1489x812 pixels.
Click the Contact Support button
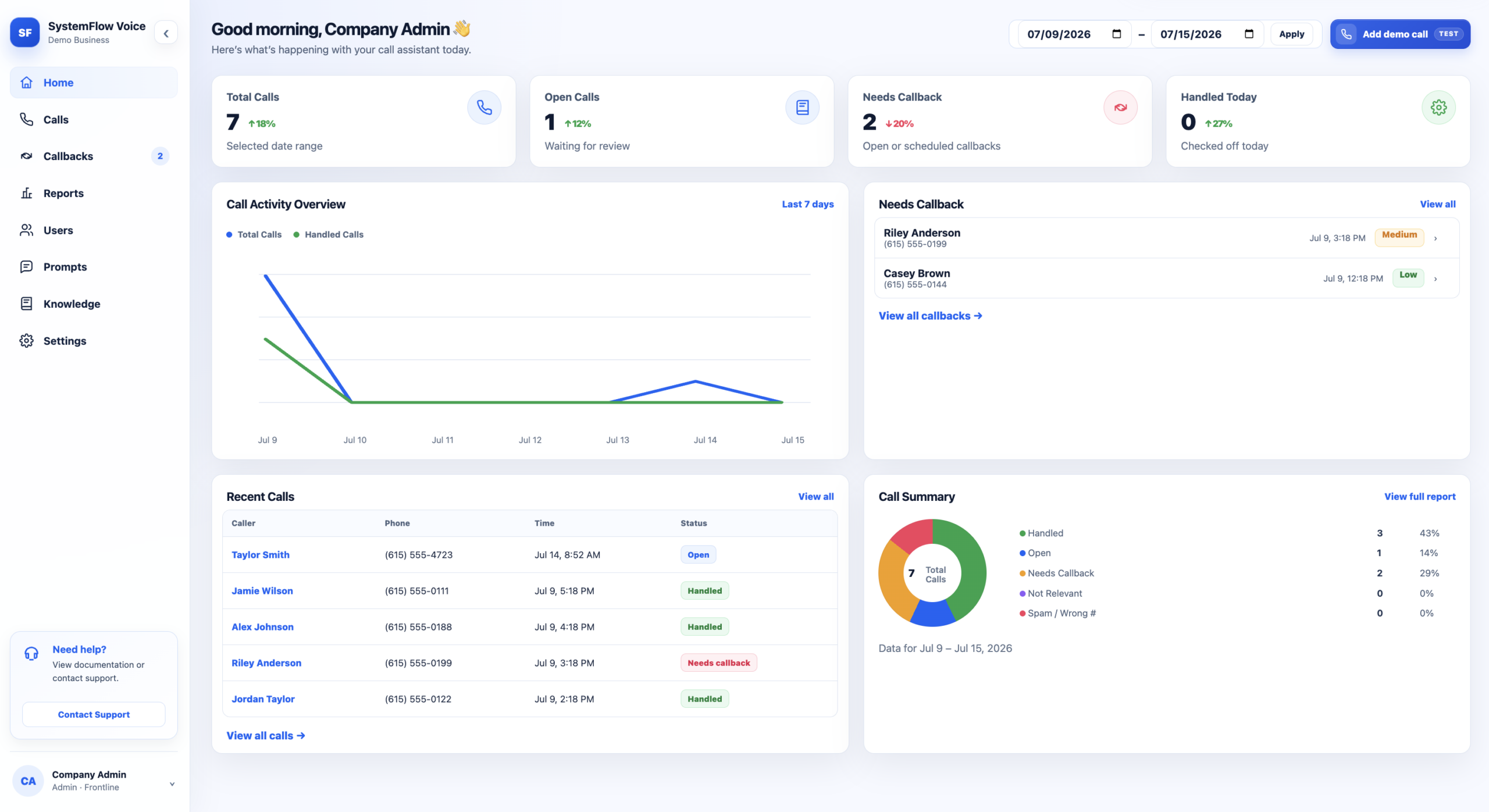click(94, 714)
